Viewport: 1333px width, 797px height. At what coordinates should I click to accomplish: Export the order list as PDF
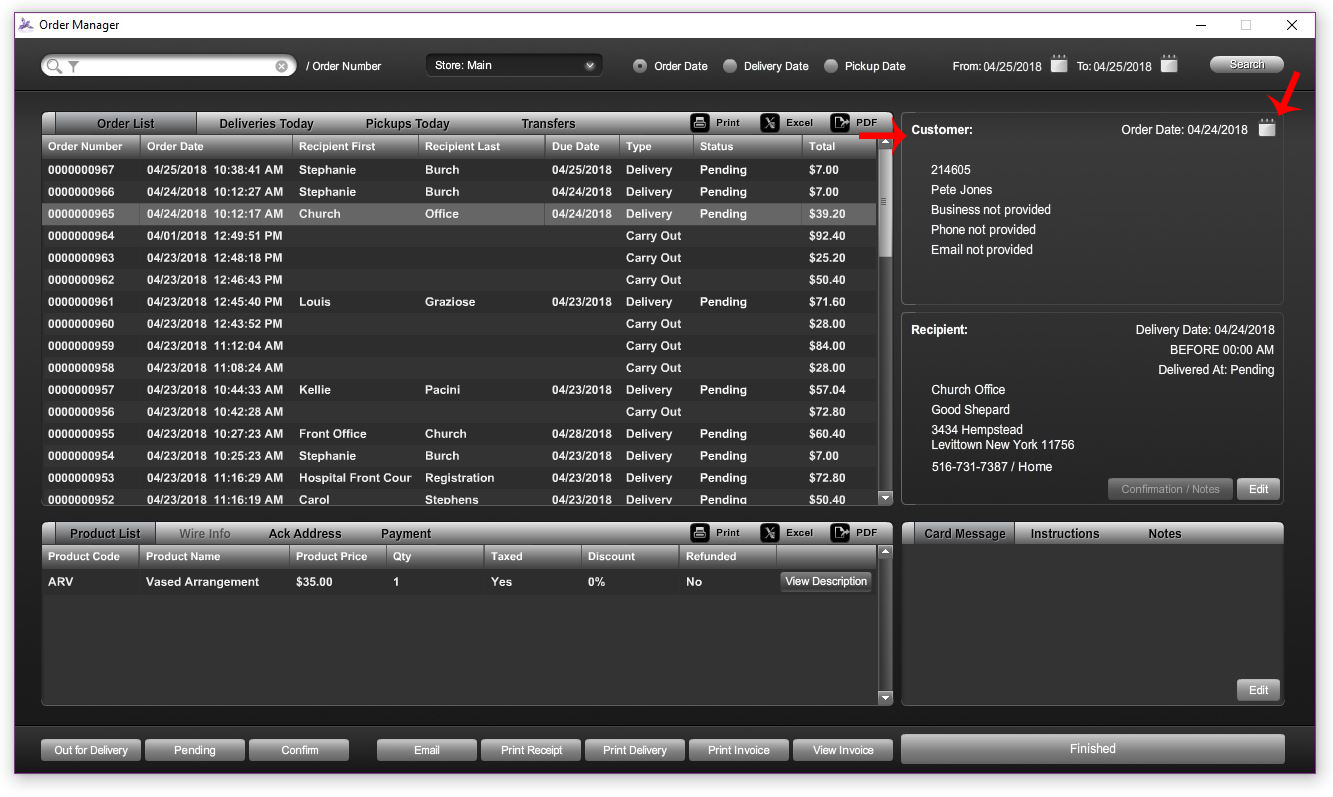[840, 123]
